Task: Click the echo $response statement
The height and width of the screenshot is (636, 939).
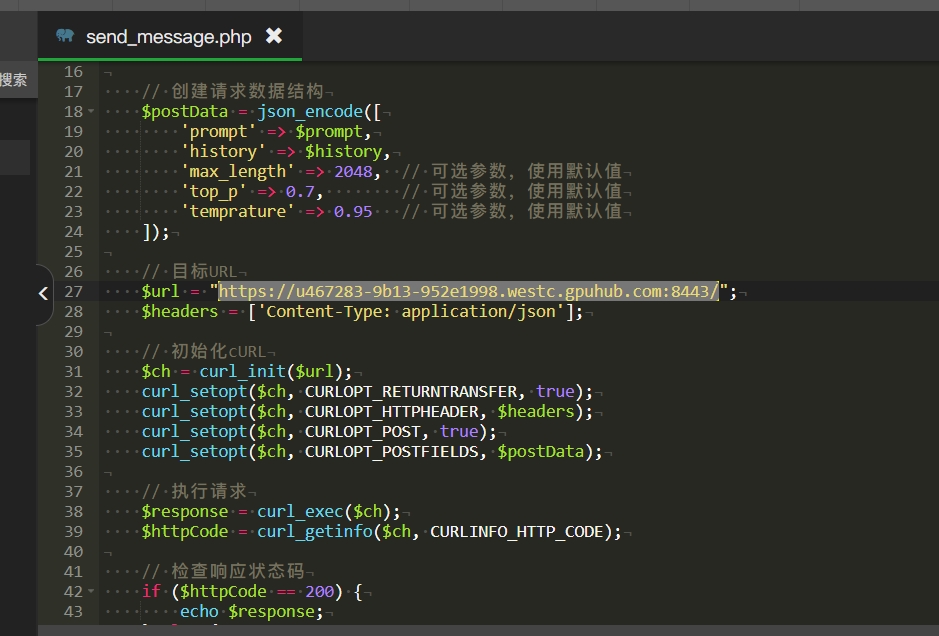Action: (251, 611)
